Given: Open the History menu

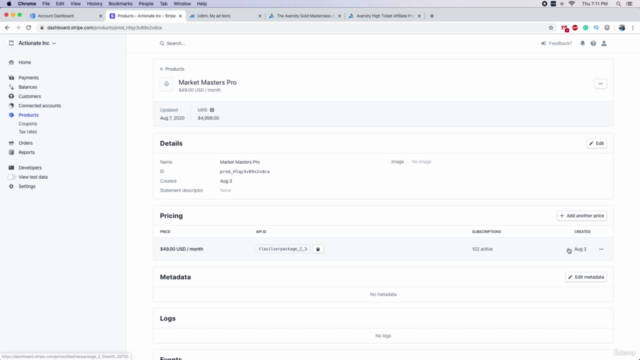Looking at the screenshot, I should pos(94,4).
